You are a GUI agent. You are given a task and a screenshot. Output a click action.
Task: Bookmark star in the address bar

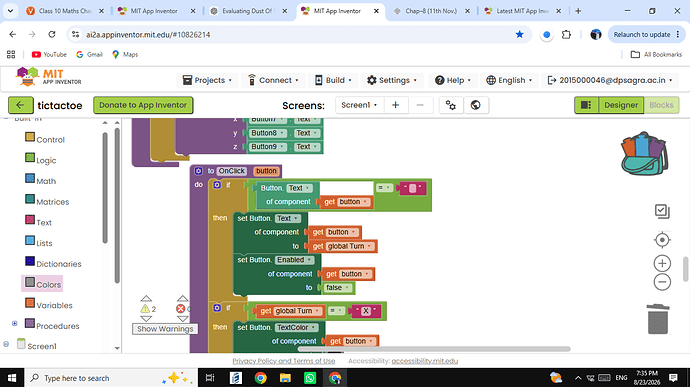tap(520, 34)
